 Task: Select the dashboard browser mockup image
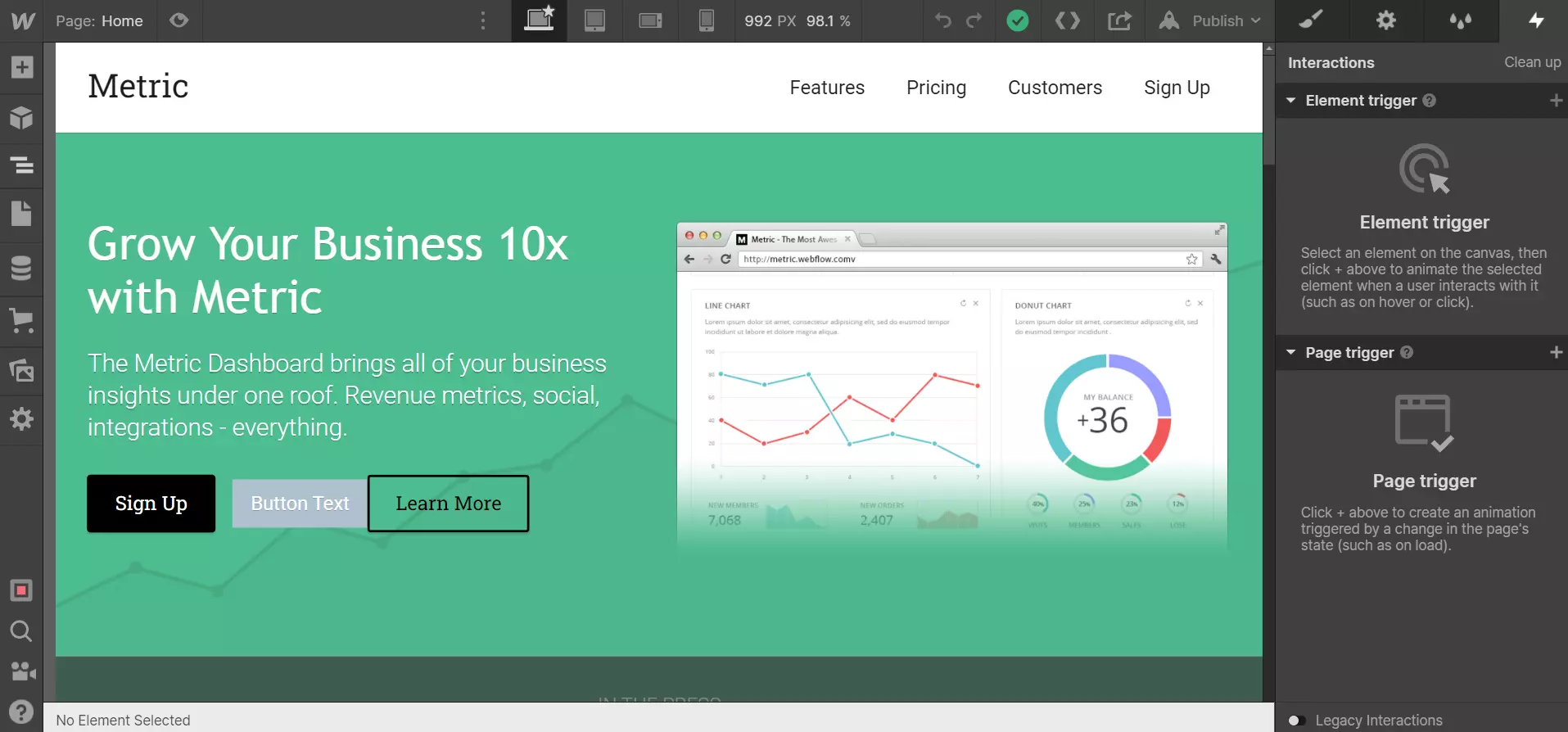(951, 391)
